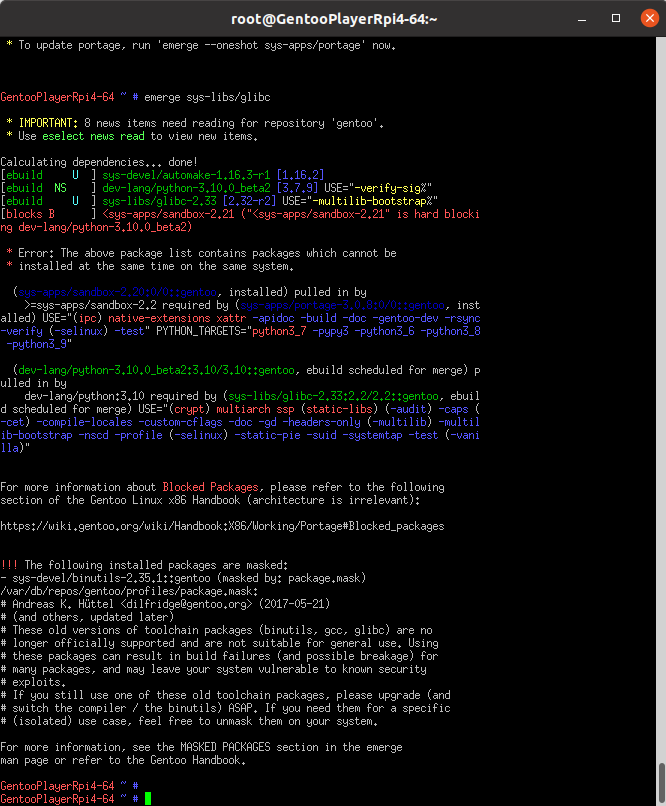Click '!!! The following installed packages are masked' line
Viewport: 666px width, 806px height.
pyautogui.click(x=144, y=565)
